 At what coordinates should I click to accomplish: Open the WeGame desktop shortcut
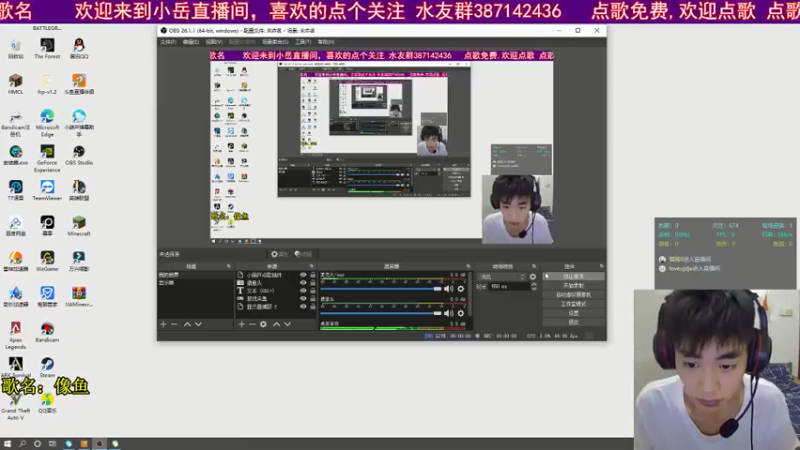(47, 261)
